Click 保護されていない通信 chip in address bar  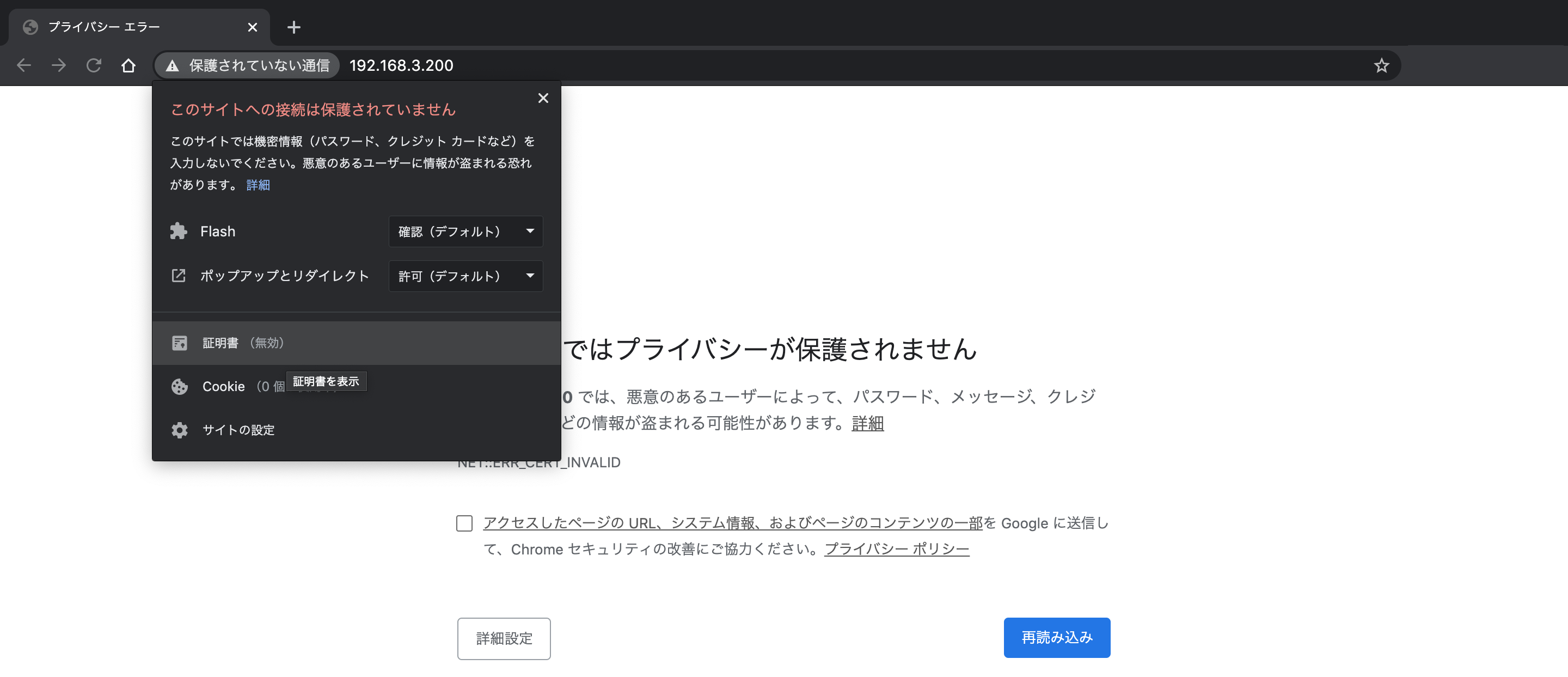[x=247, y=65]
